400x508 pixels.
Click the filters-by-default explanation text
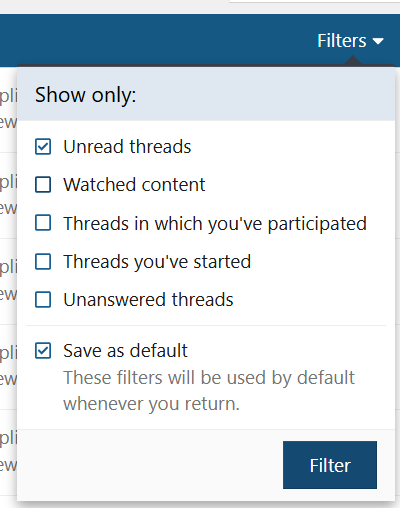tap(209, 391)
